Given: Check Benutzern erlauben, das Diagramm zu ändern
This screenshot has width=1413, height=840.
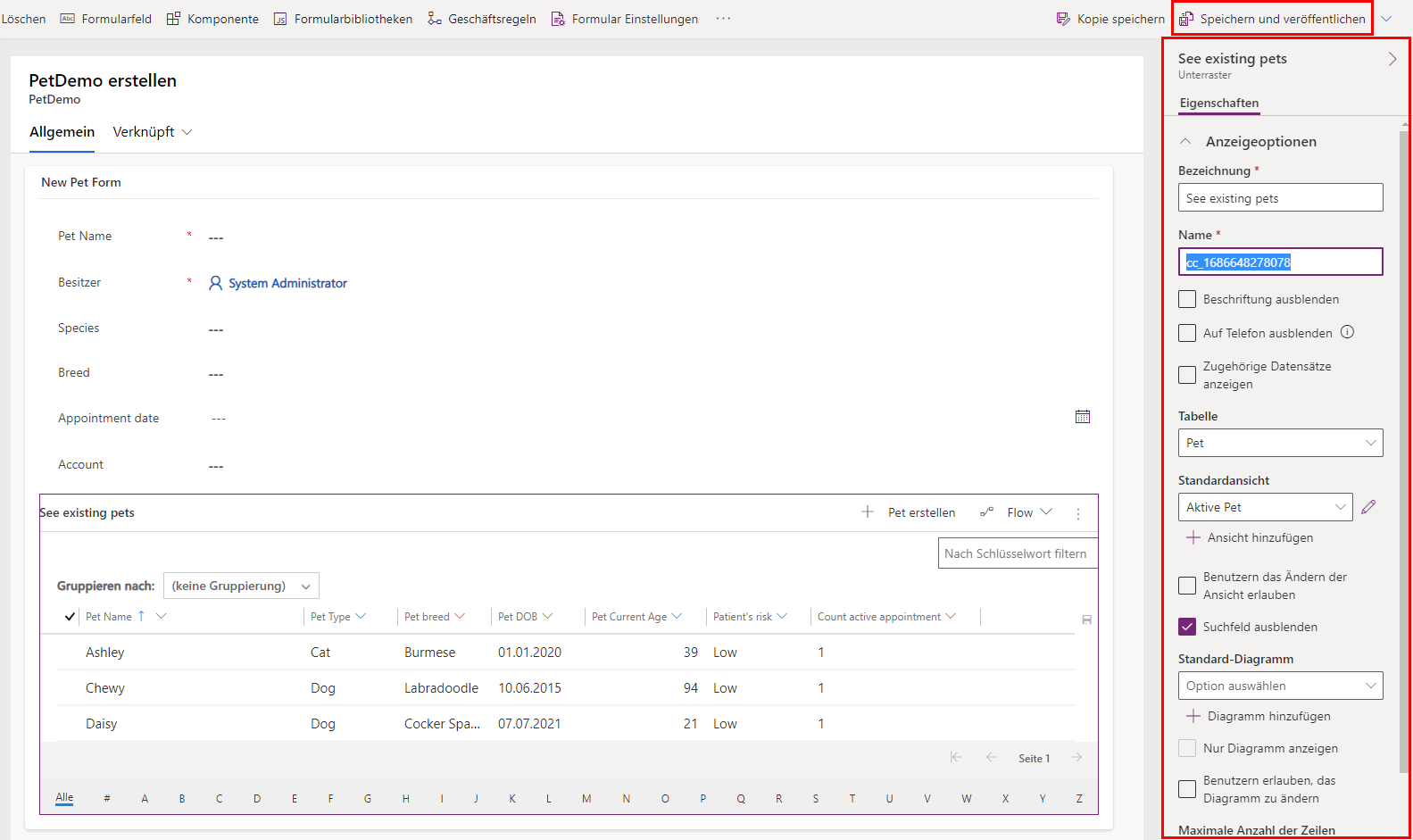Looking at the screenshot, I should point(1187,789).
